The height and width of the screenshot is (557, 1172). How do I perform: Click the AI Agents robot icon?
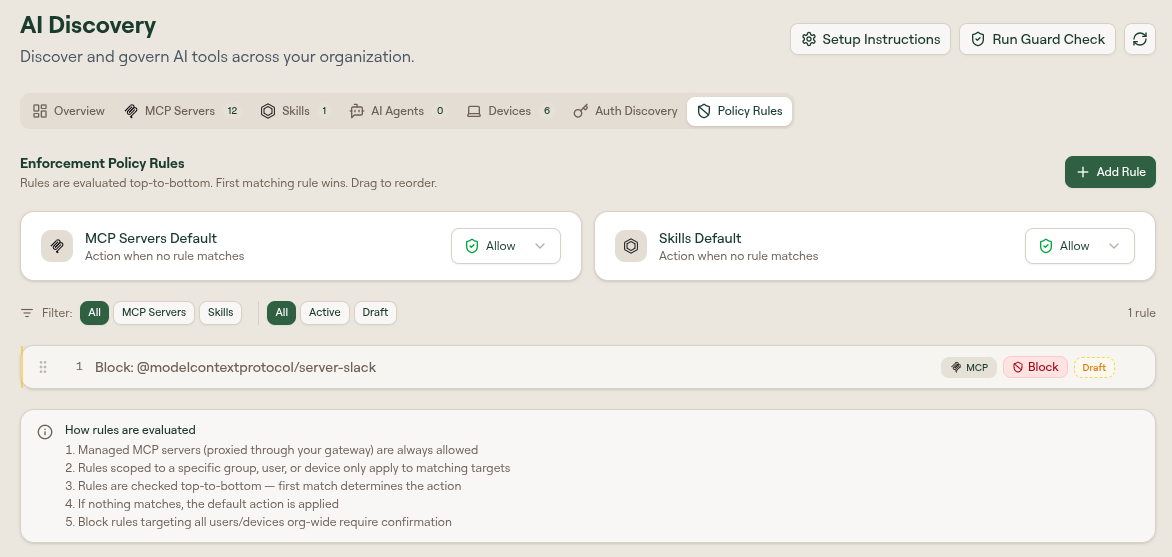point(357,111)
